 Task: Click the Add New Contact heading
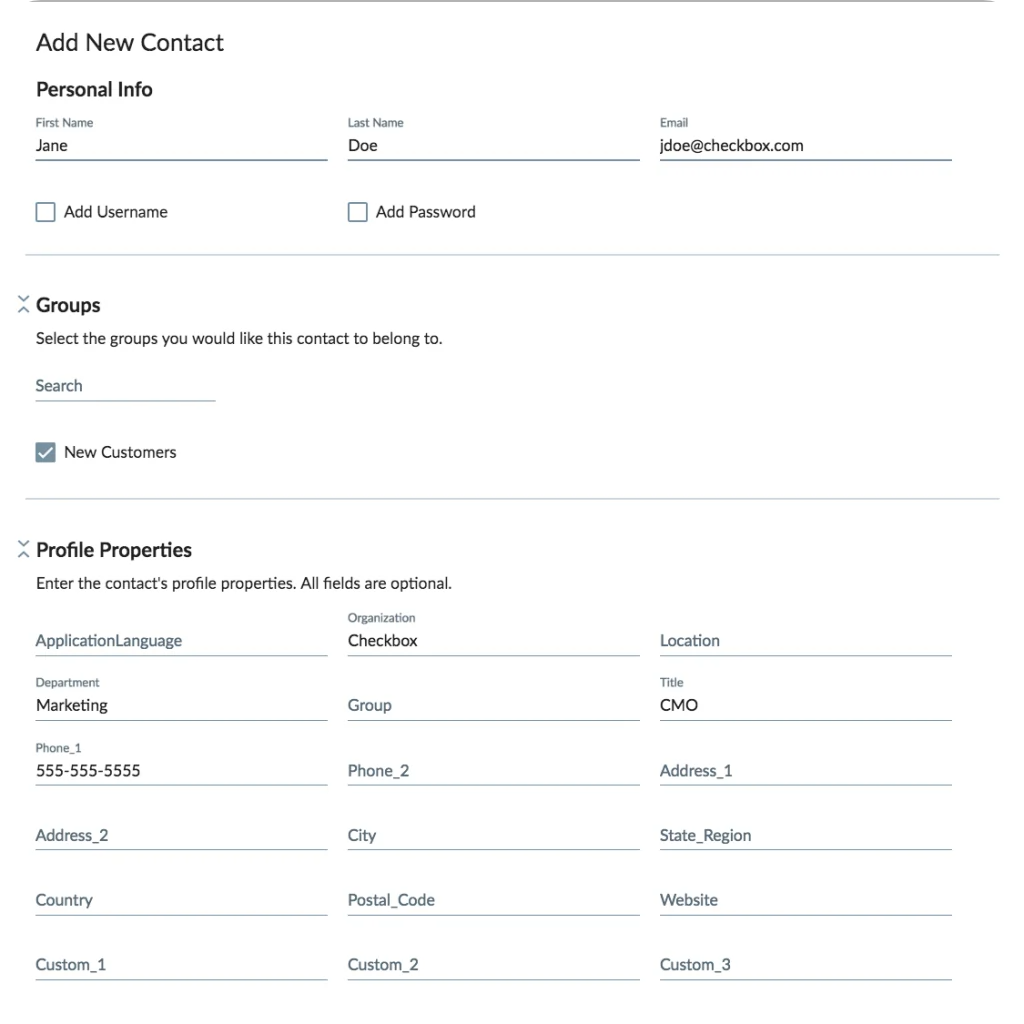(x=130, y=42)
